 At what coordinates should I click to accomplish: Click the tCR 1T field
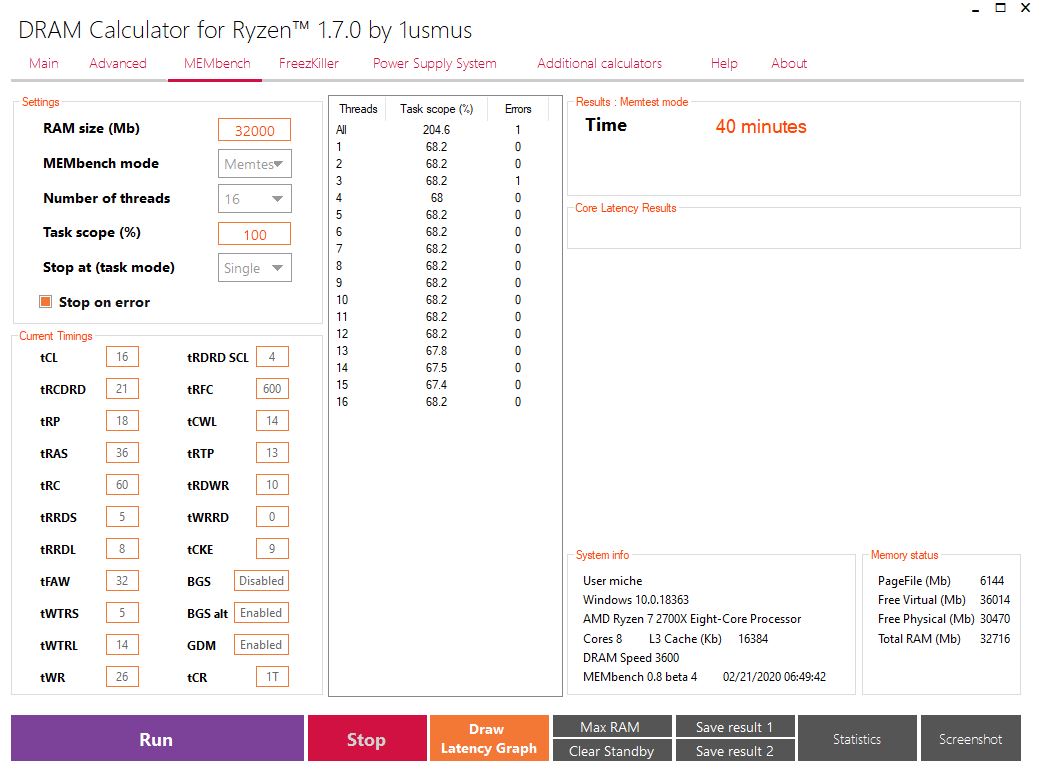(x=272, y=676)
